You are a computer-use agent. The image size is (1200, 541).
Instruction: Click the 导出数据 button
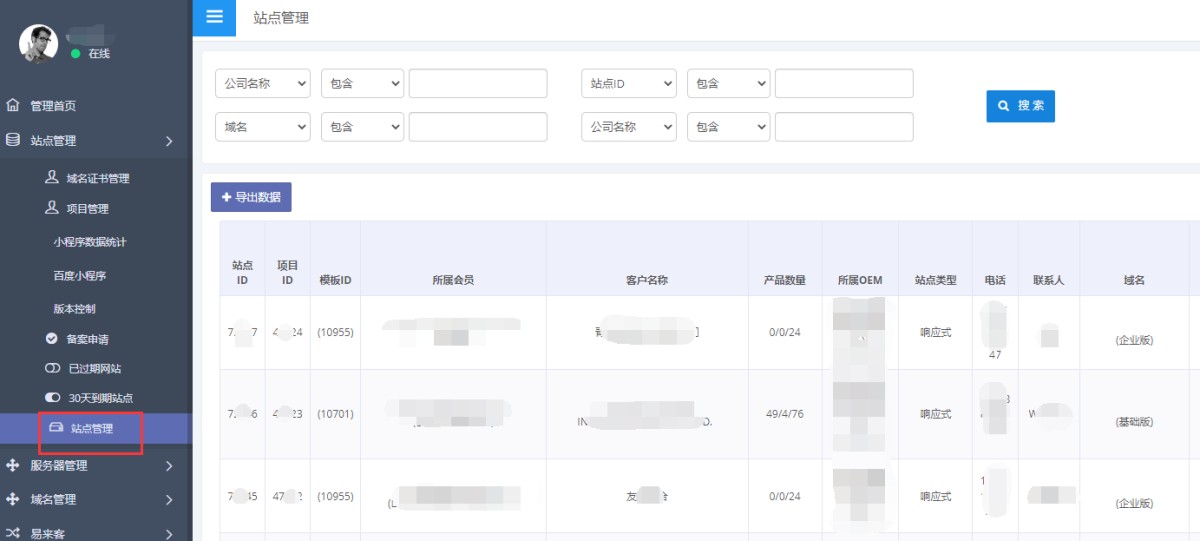tap(251, 197)
